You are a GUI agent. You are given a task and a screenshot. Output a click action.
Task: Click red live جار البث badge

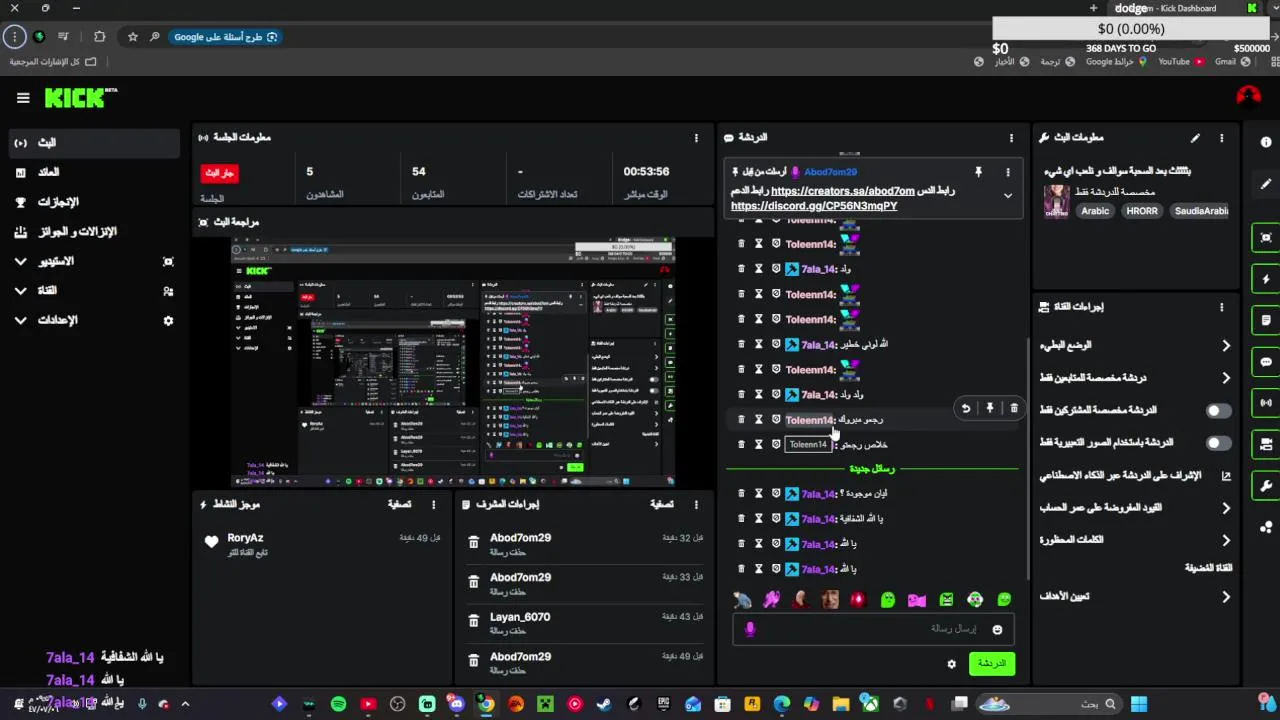[219, 173]
